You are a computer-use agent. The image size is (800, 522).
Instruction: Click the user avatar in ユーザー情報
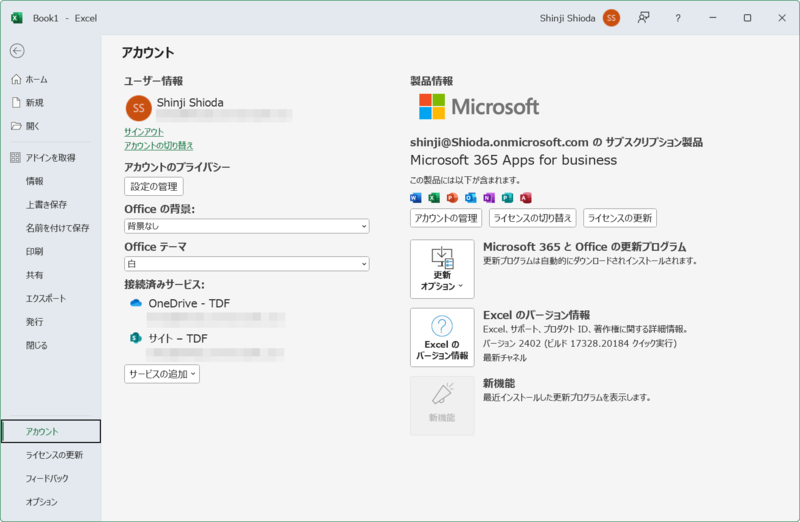click(x=139, y=108)
